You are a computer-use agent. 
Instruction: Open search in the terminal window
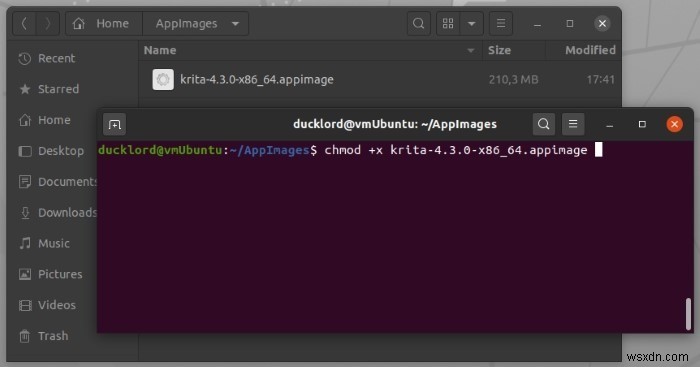click(543, 124)
